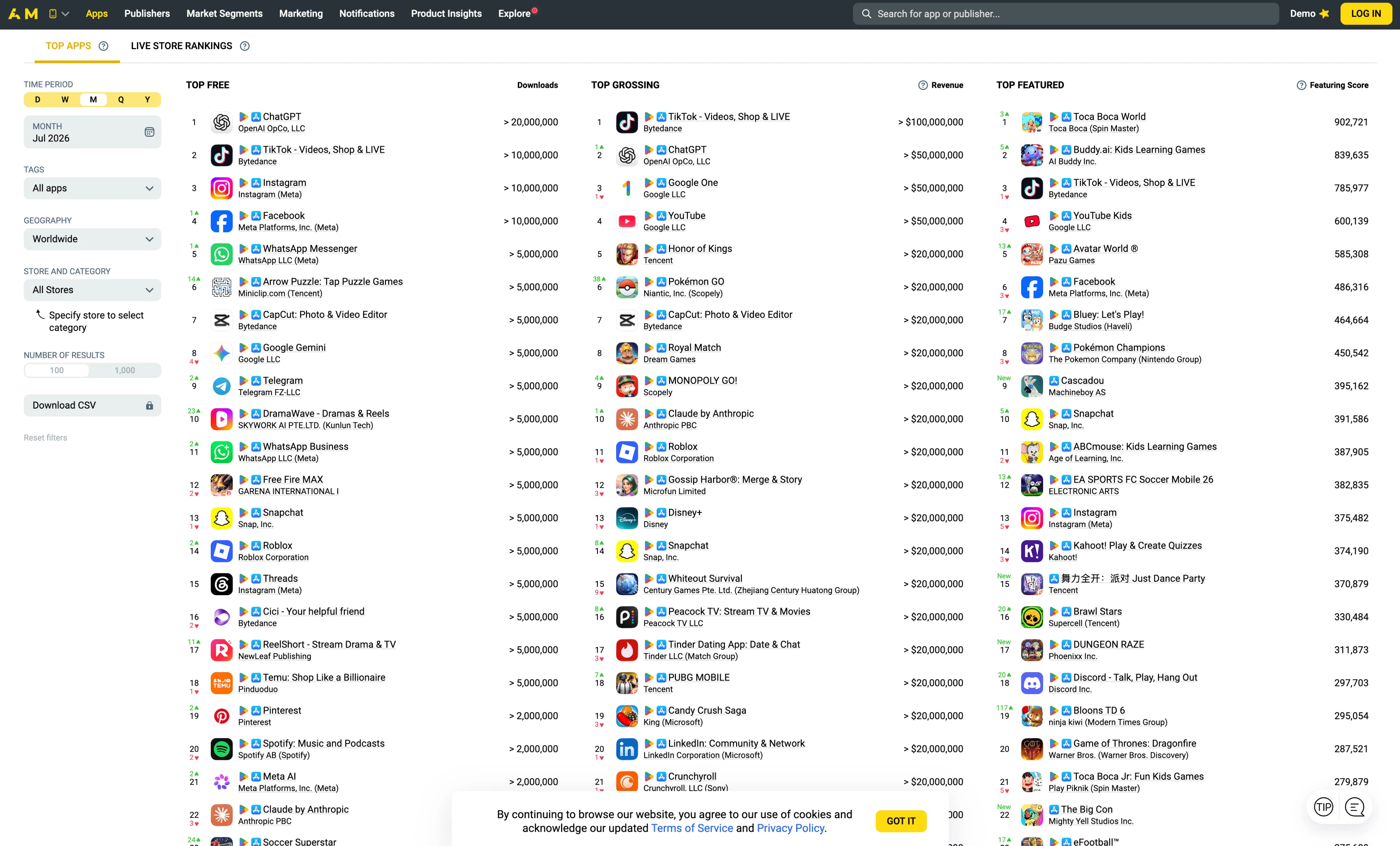
Task: Open the calendar icon in Month field
Action: (x=149, y=132)
